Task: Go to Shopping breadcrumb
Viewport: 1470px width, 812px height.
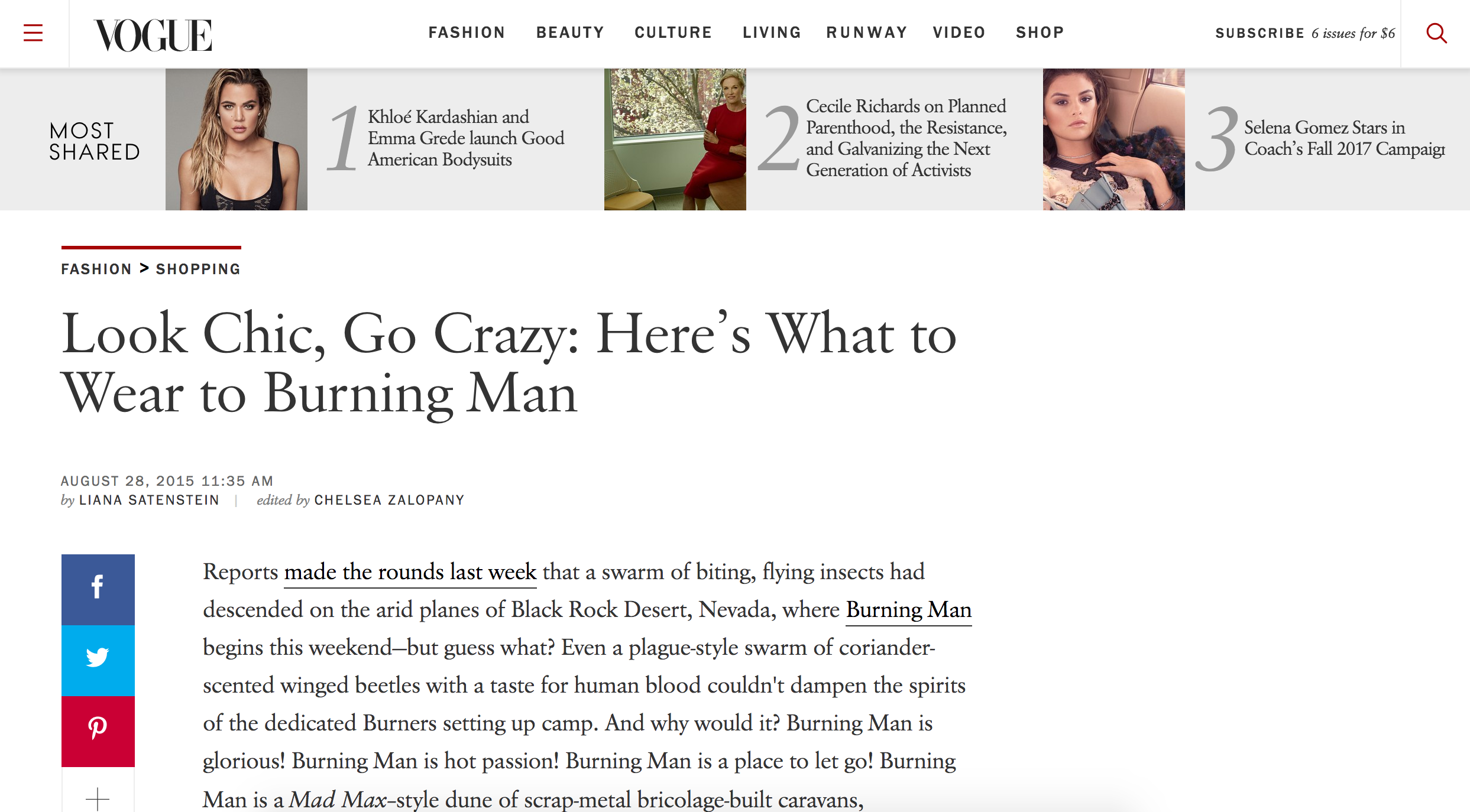Action: coord(198,269)
